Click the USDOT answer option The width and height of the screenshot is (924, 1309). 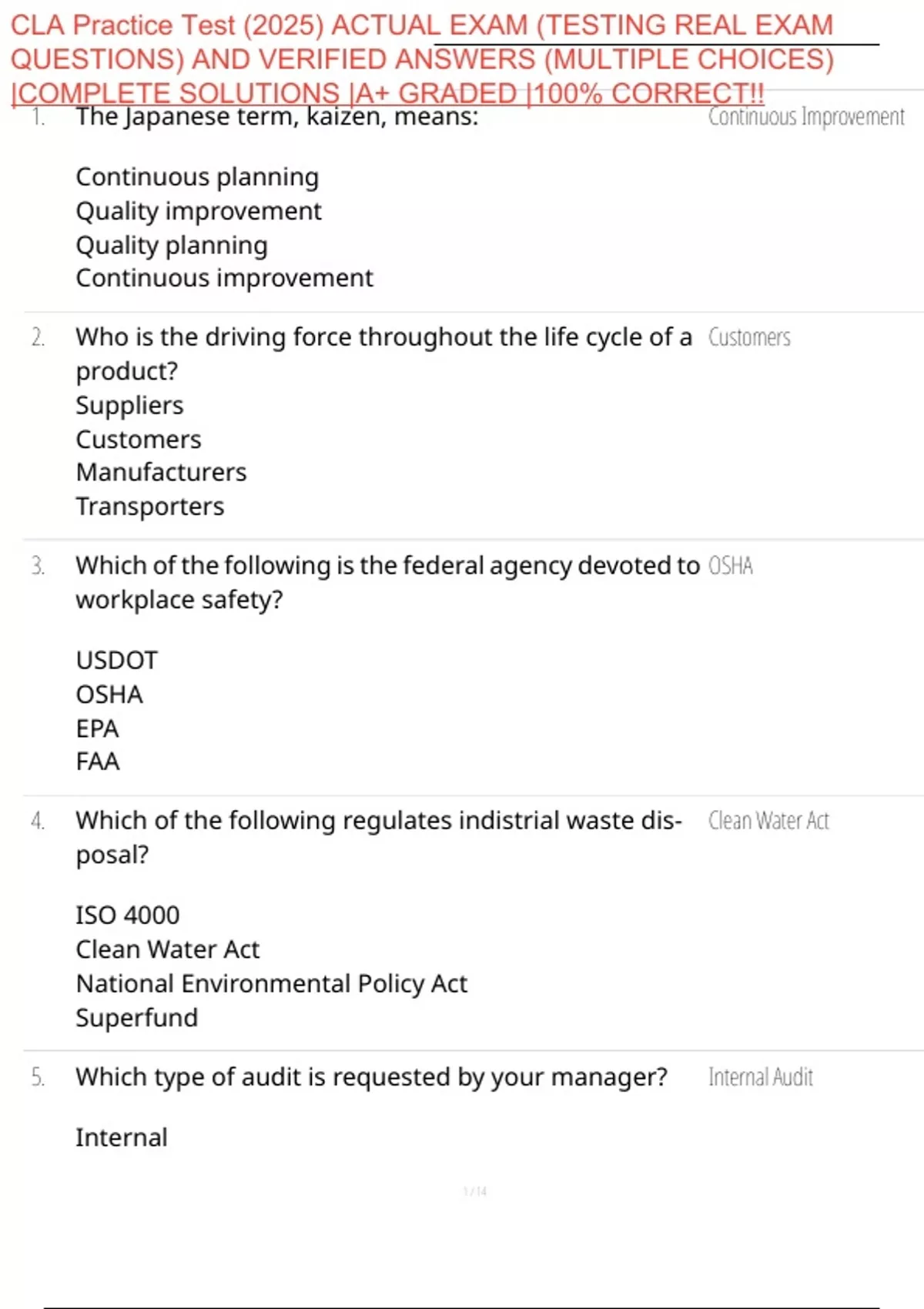116,661
